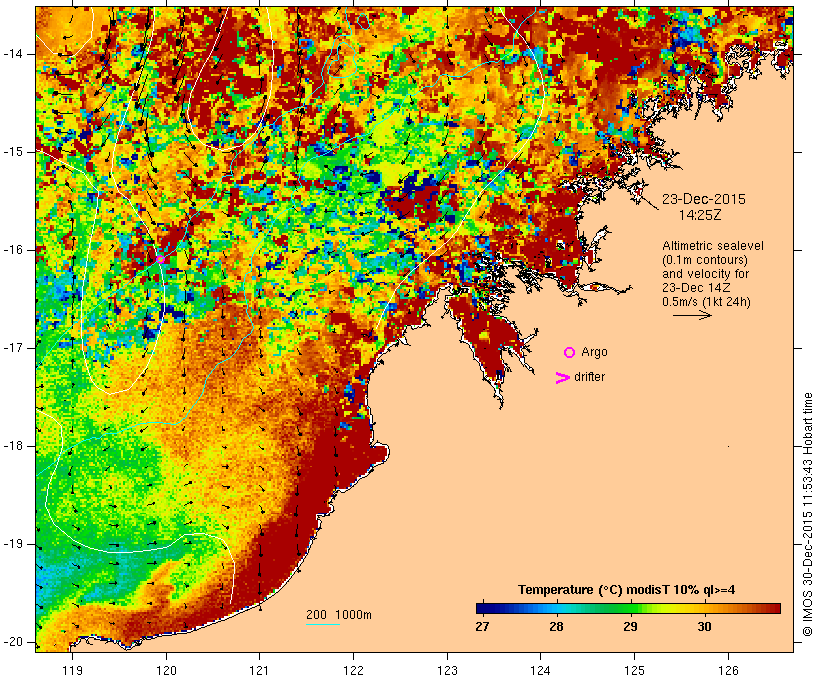Click longitude axis label 120

pyautogui.click(x=166, y=670)
